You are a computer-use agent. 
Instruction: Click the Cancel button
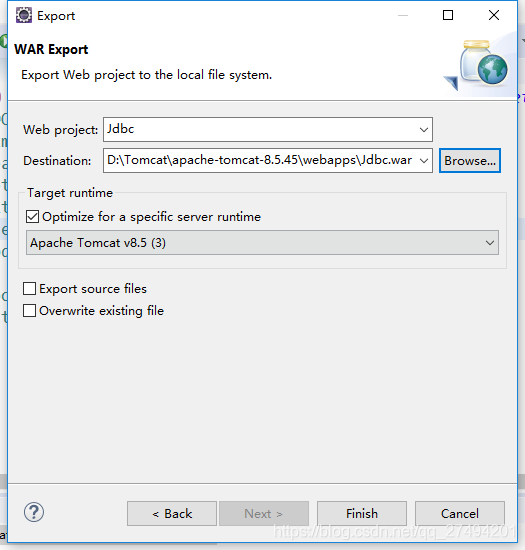(460, 514)
